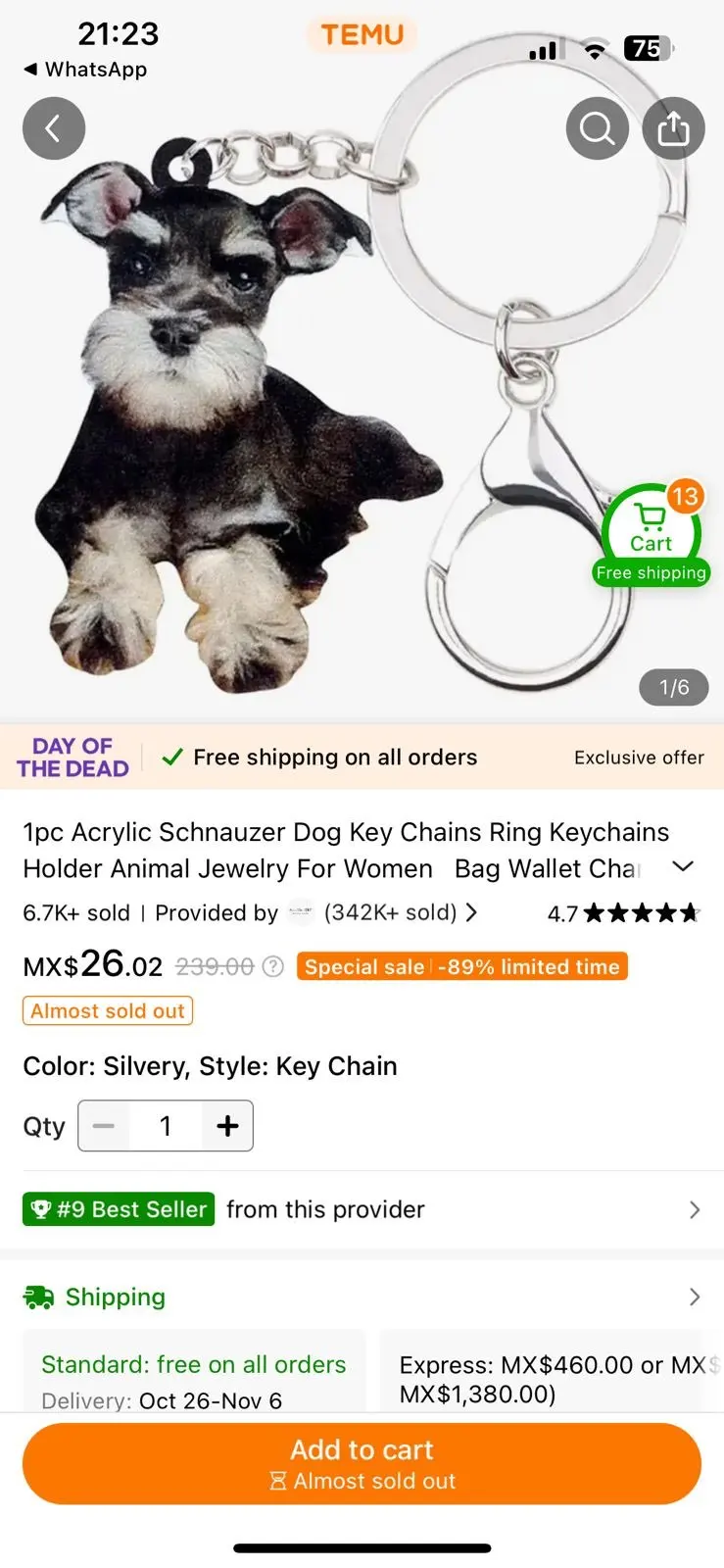724x1568 pixels.
Task: Tap the provider store logo
Action: pos(302,912)
